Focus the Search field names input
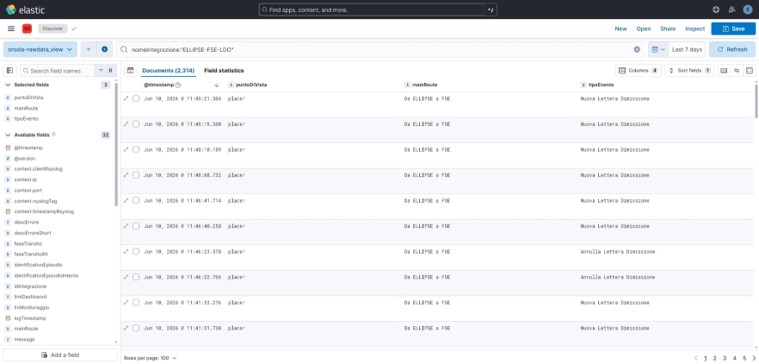The image size is (759, 364). tap(57, 71)
